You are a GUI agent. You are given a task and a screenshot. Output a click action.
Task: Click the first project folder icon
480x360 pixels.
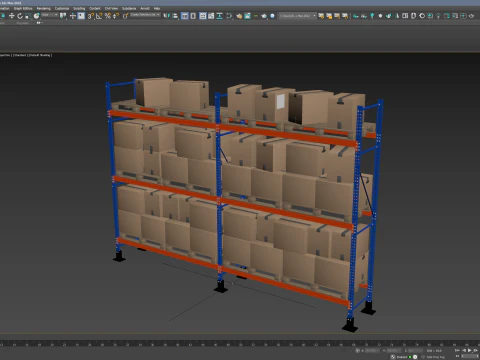click(x=321, y=16)
